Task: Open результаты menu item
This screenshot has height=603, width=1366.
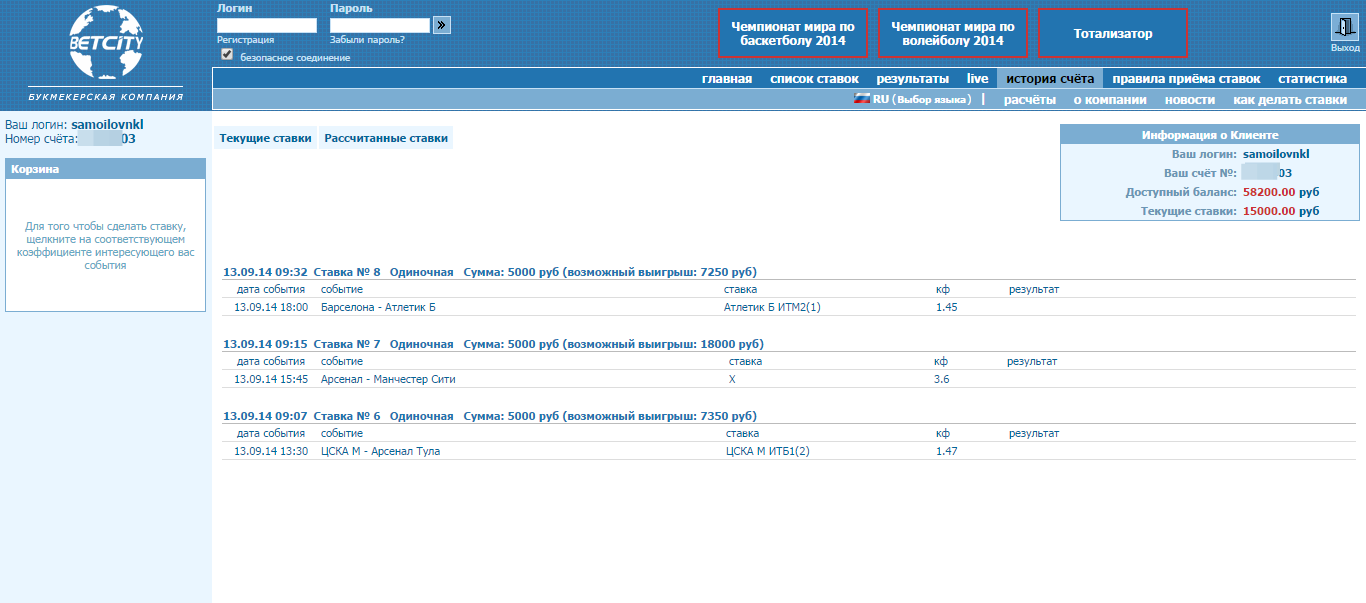Action: (x=913, y=78)
